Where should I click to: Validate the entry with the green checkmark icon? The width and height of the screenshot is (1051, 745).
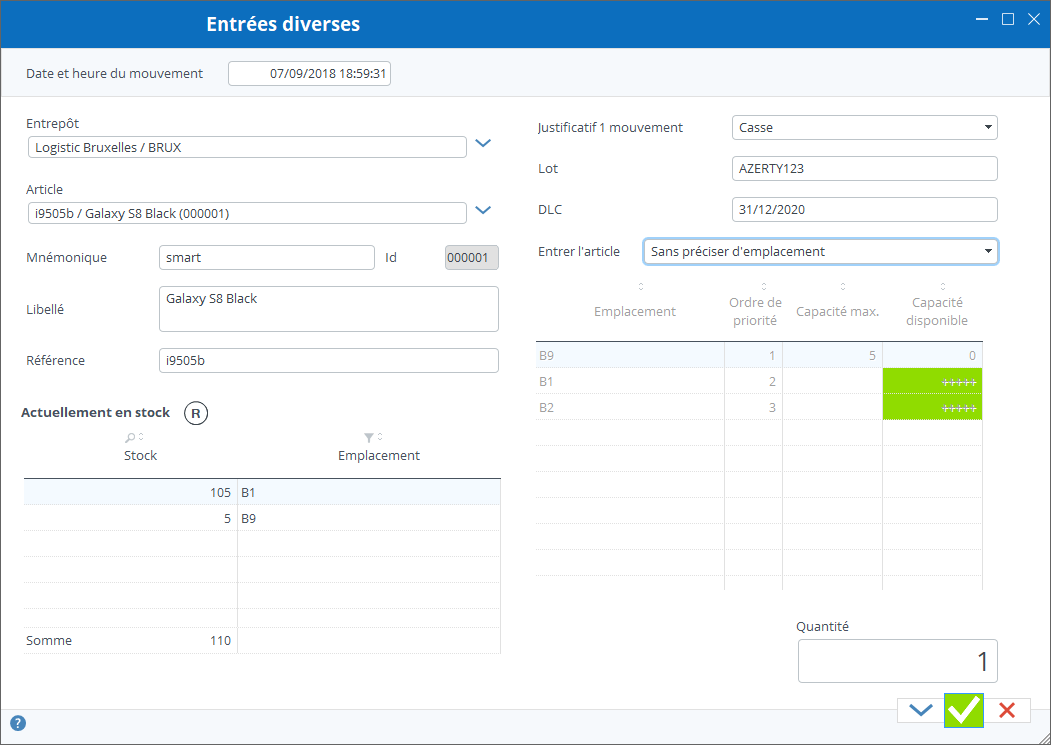(x=963, y=710)
